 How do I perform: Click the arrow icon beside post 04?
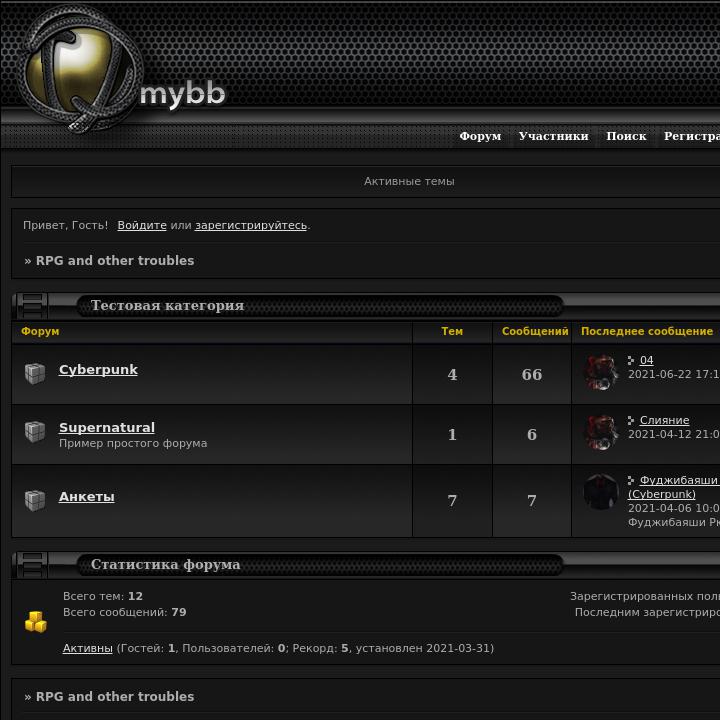(631, 360)
